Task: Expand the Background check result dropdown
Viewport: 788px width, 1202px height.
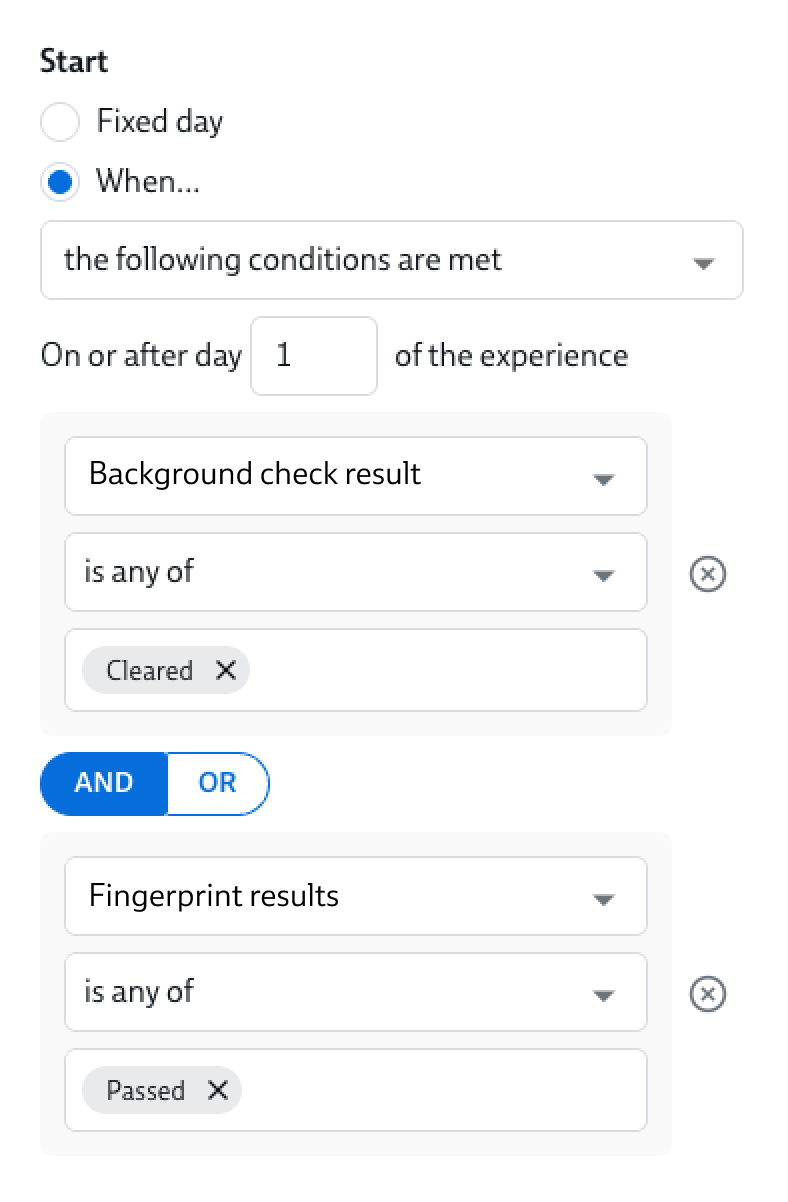Action: [355, 474]
